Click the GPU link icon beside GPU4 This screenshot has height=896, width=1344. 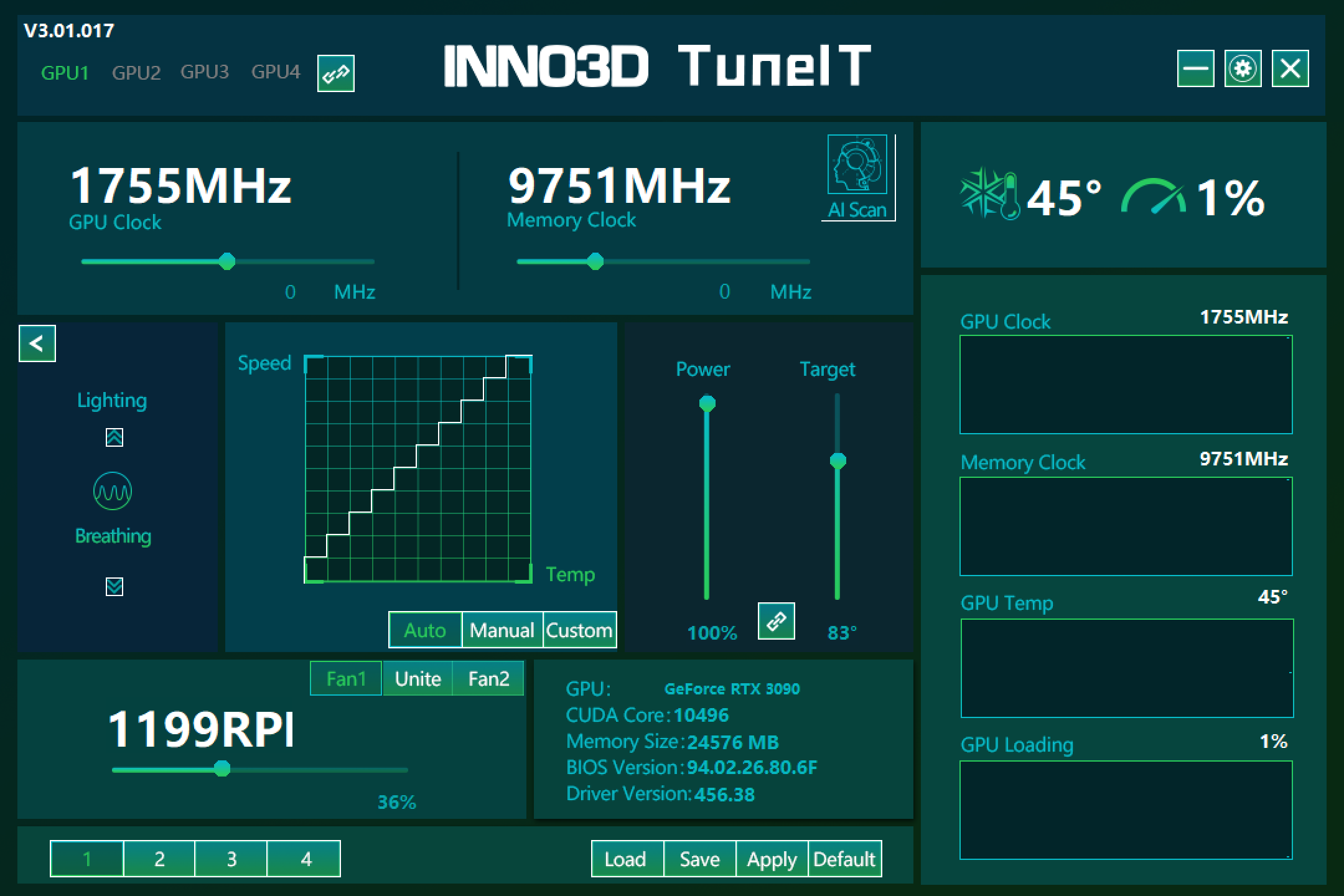pos(336,73)
